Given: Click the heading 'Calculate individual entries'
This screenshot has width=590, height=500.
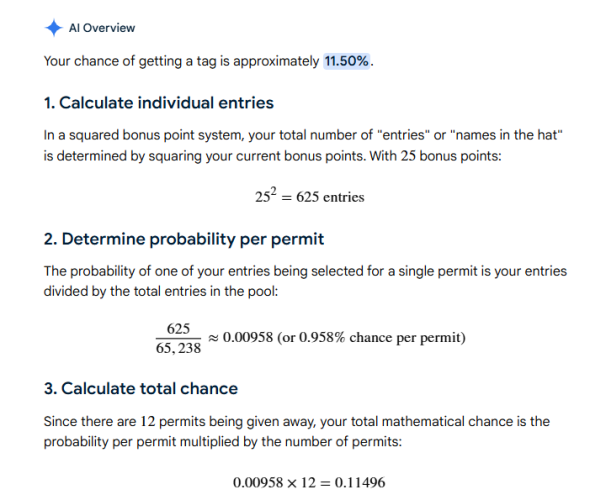Looking at the screenshot, I should tap(159, 103).
